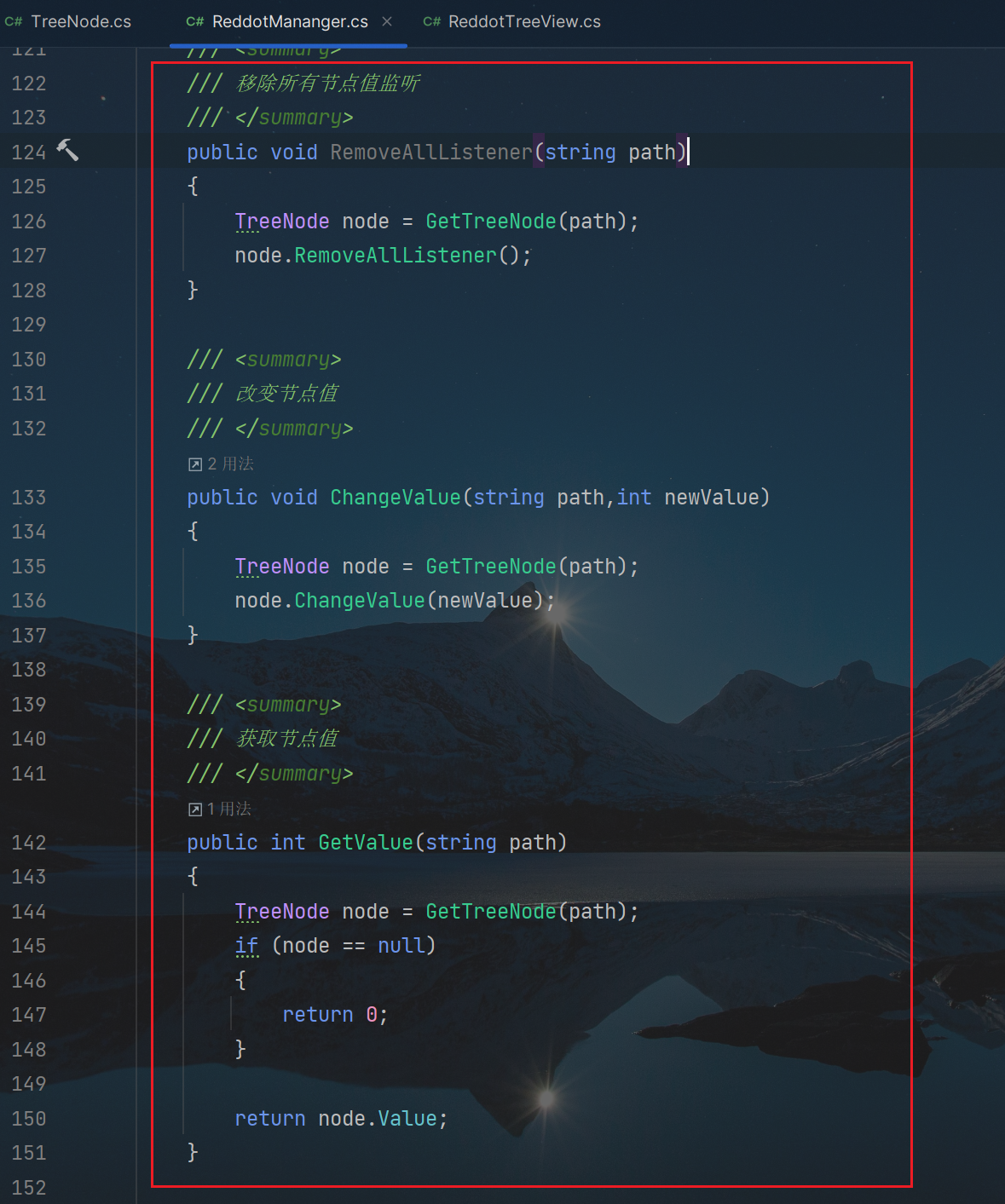Close the ReddotMananger.cs tab

(387, 21)
